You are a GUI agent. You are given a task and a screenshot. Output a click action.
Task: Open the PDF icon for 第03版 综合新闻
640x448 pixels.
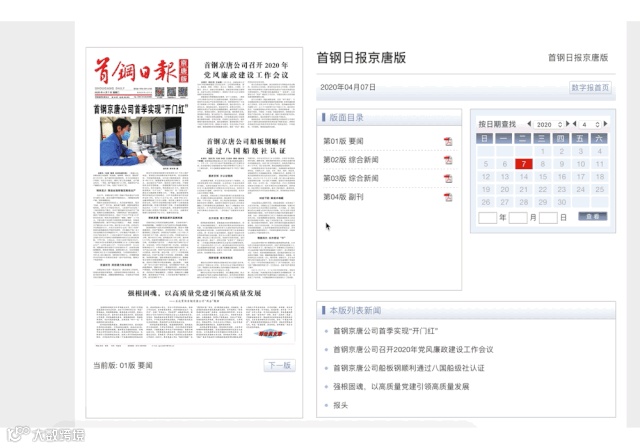tap(448, 179)
